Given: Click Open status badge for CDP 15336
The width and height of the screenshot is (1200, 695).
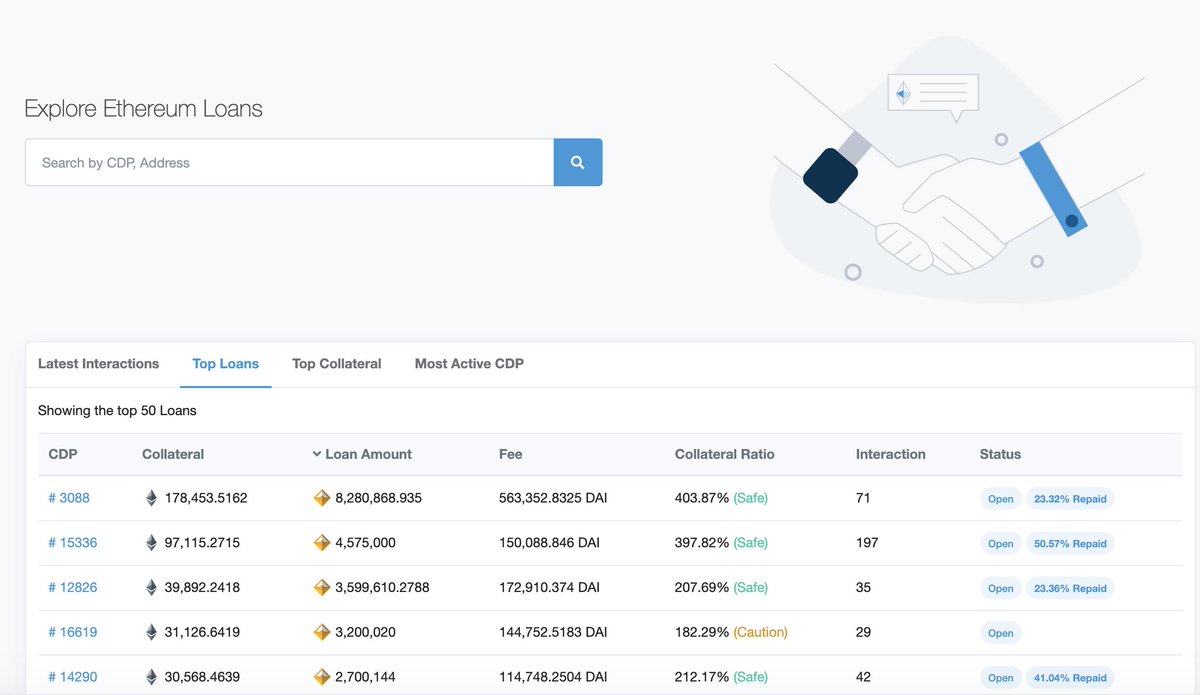Looking at the screenshot, I should [x=1000, y=544].
